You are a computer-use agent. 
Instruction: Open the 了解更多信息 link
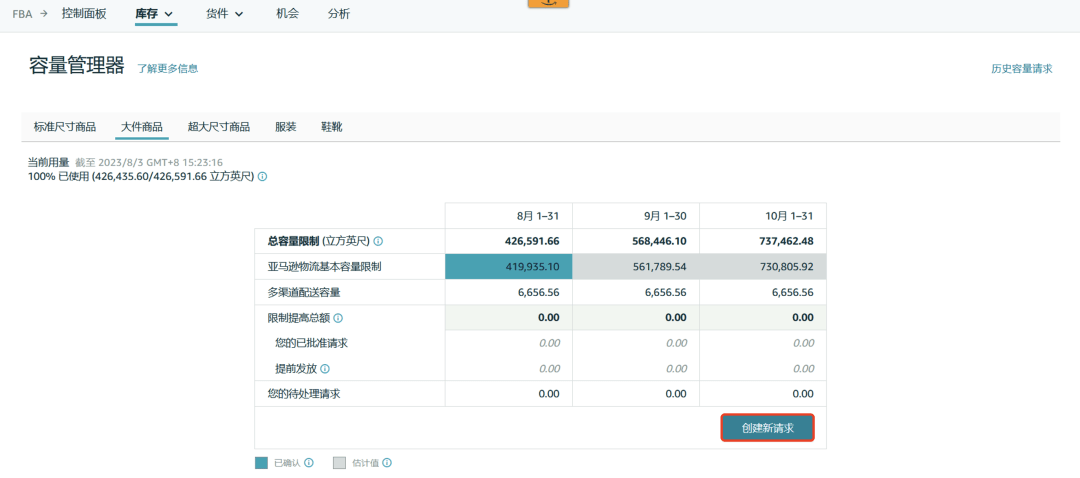pyautogui.click(x=167, y=68)
